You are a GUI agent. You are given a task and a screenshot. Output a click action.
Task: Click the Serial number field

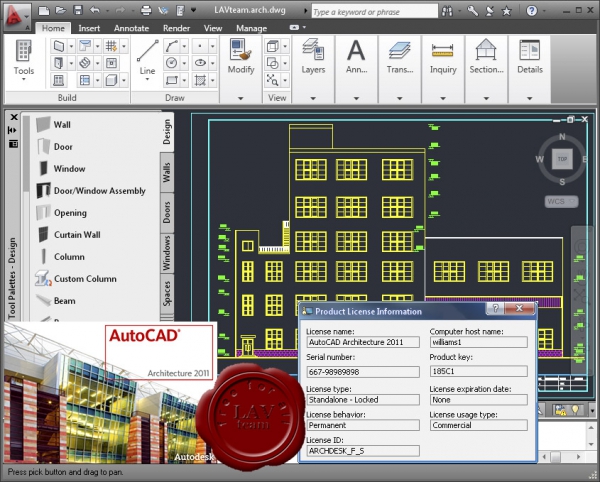pos(363,371)
